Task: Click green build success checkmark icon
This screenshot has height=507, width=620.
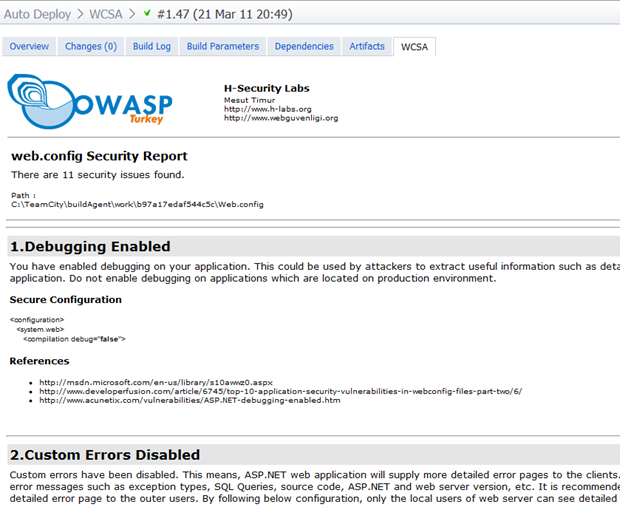Action: coord(147,13)
